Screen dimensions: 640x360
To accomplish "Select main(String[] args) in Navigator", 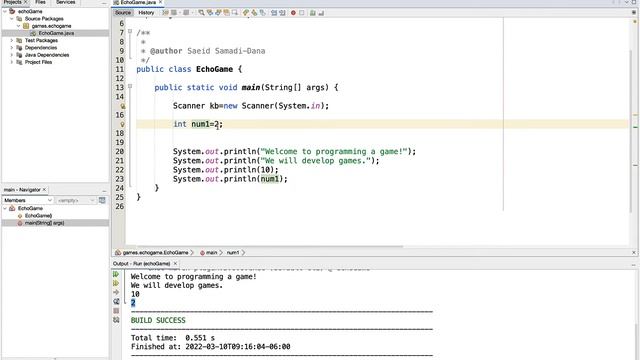I will click(44, 223).
